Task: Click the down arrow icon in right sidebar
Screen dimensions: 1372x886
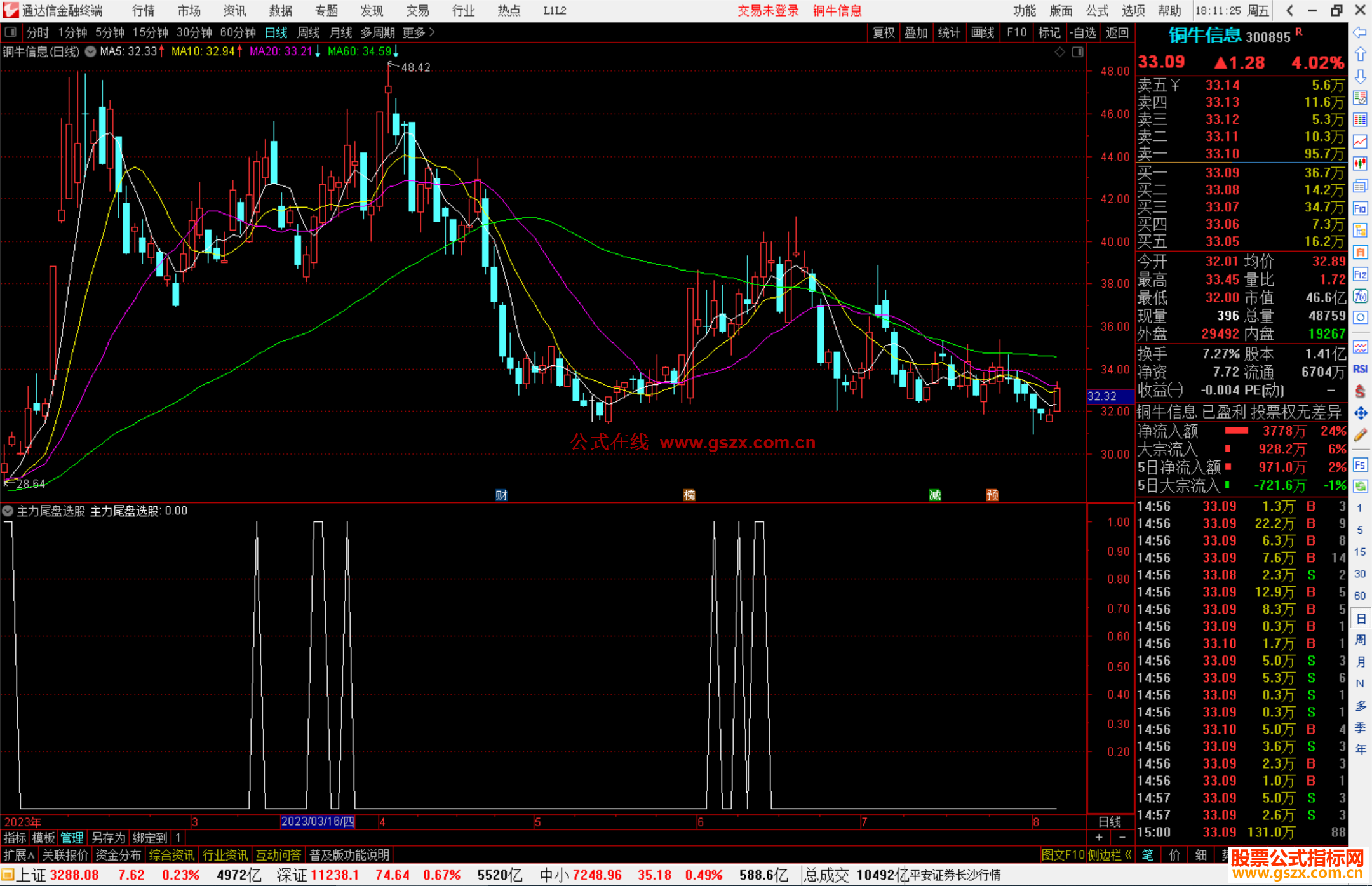Action: [x=1360, y=76]
